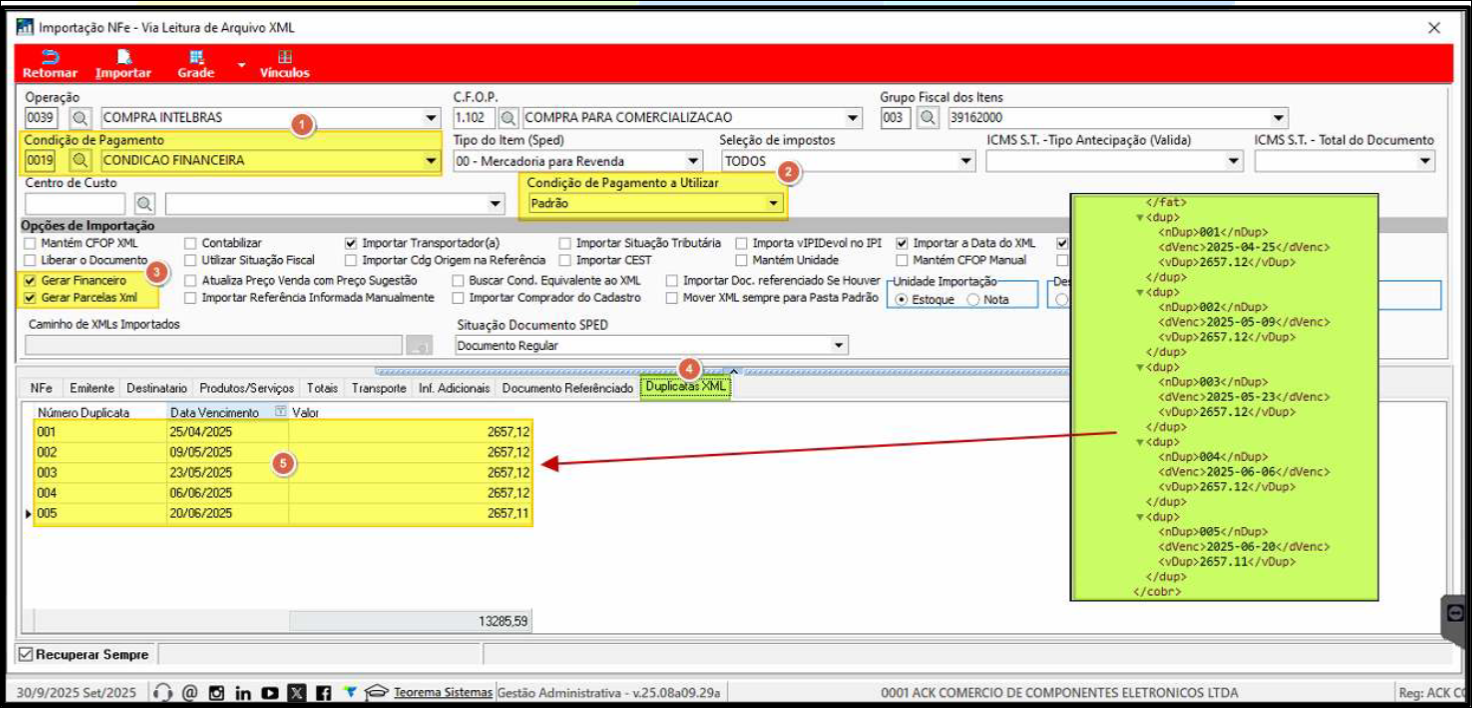Open the YouTube icon in status bar
This screenshot has width=1472, height=708.
(270, 693)
